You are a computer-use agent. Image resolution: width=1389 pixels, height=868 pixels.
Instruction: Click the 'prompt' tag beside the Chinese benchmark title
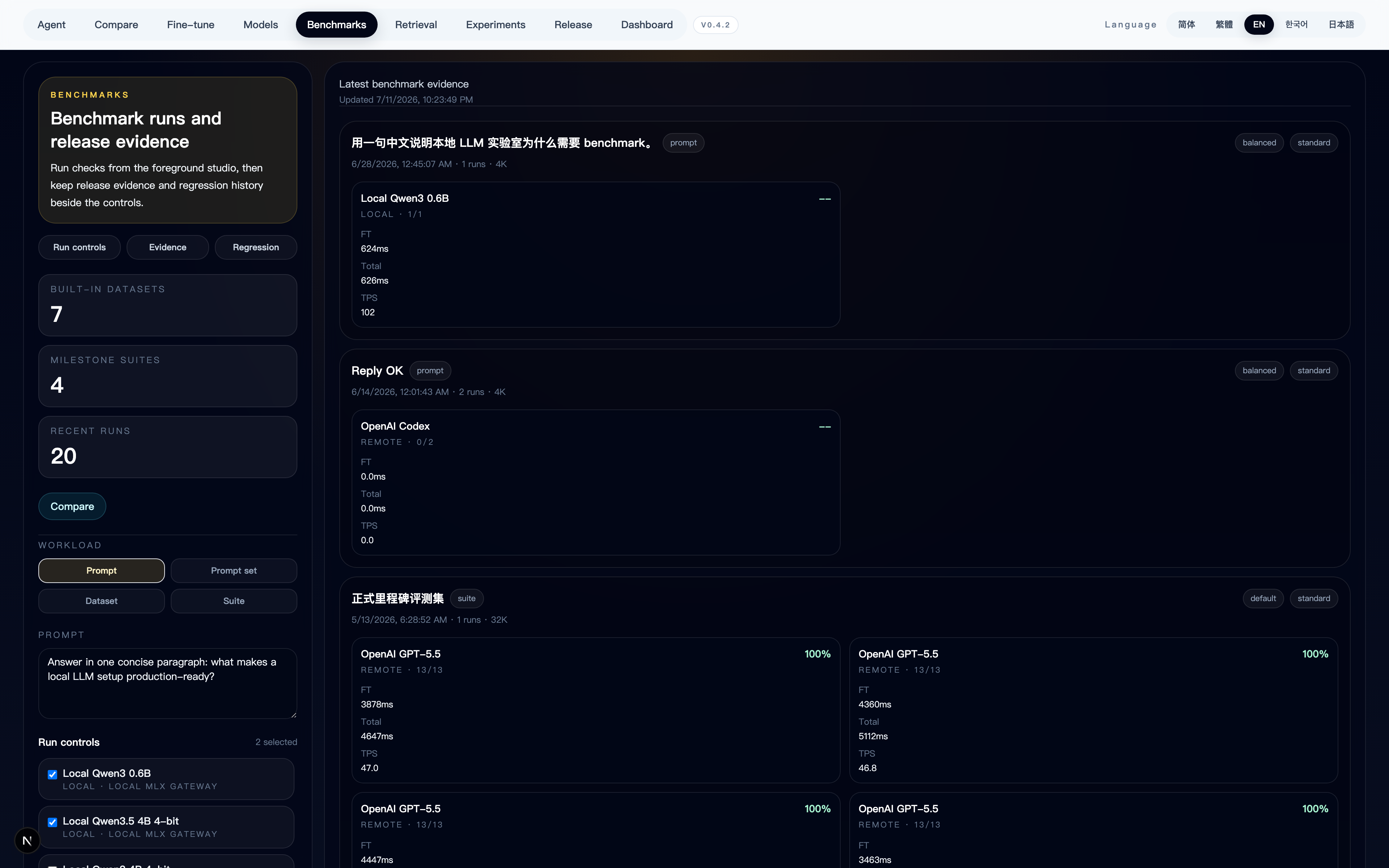[x=683, y=143]
